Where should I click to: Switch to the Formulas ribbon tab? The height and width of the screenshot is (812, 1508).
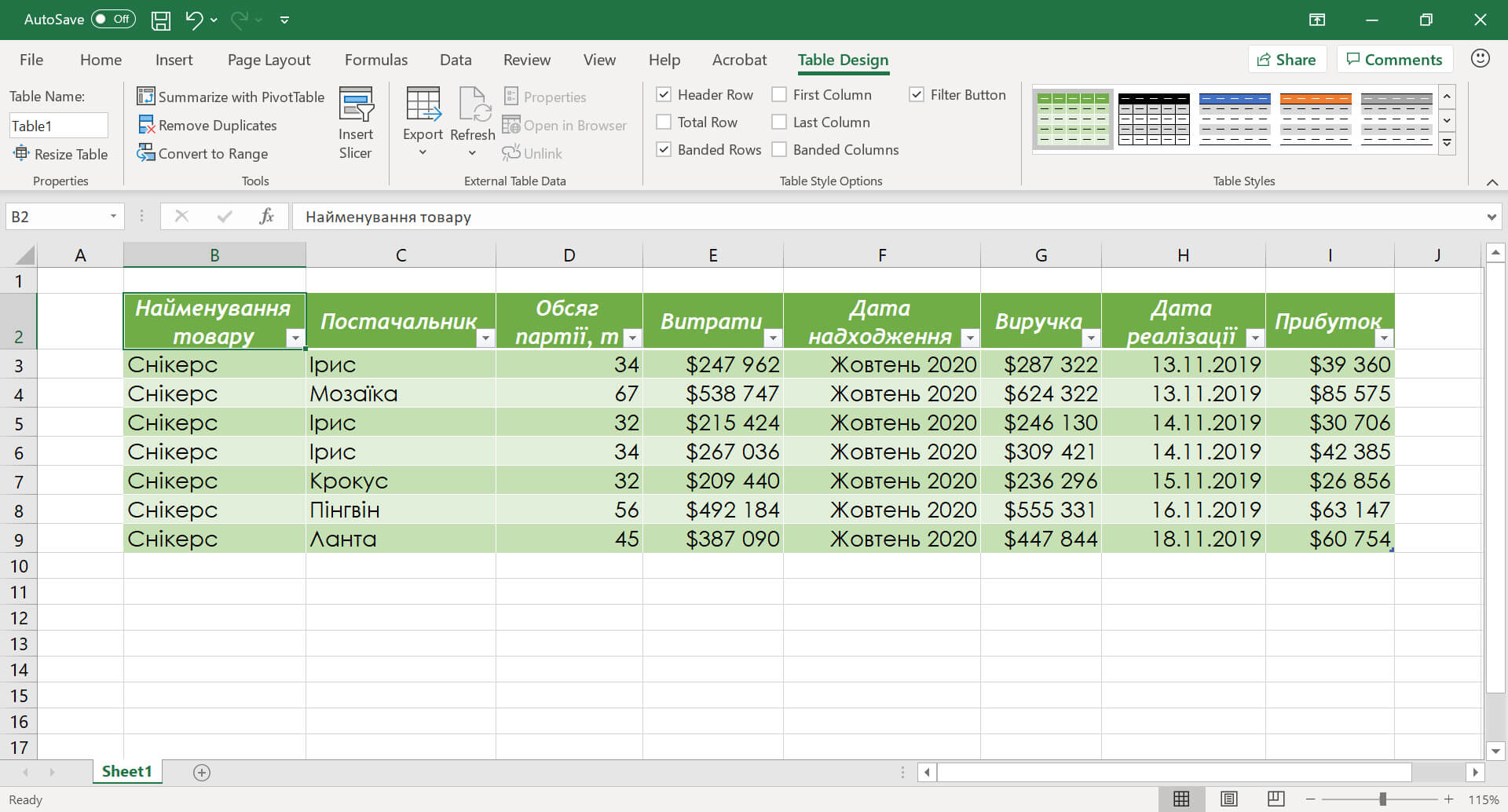click(x=376, y=59)
